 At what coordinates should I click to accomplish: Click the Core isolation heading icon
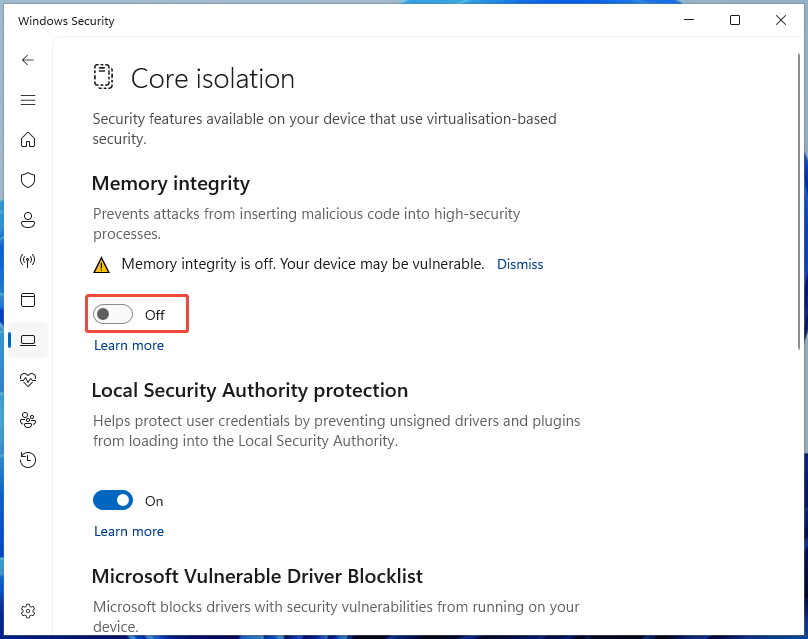103,76
